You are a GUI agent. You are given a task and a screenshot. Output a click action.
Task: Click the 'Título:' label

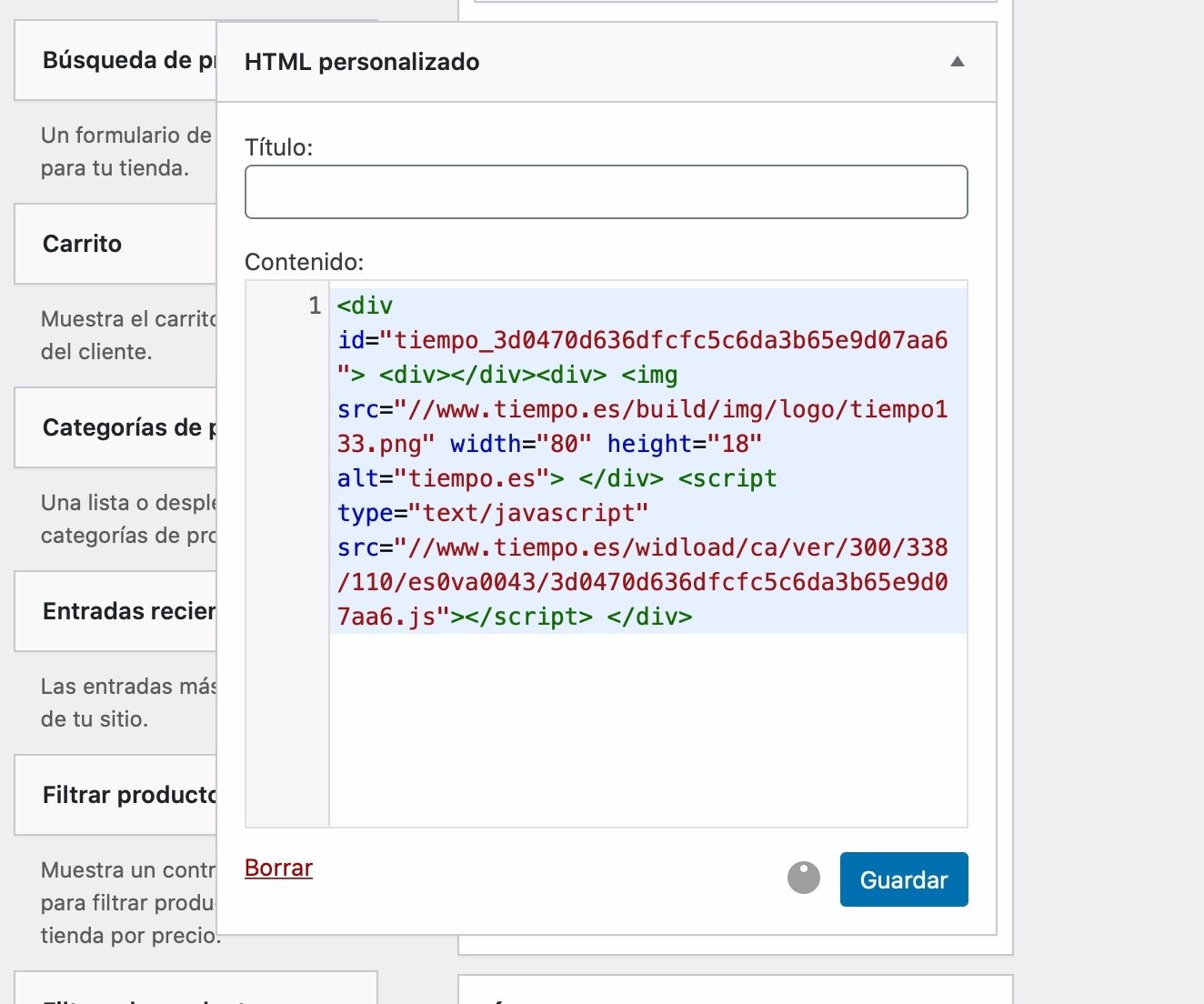pos(278,147)
